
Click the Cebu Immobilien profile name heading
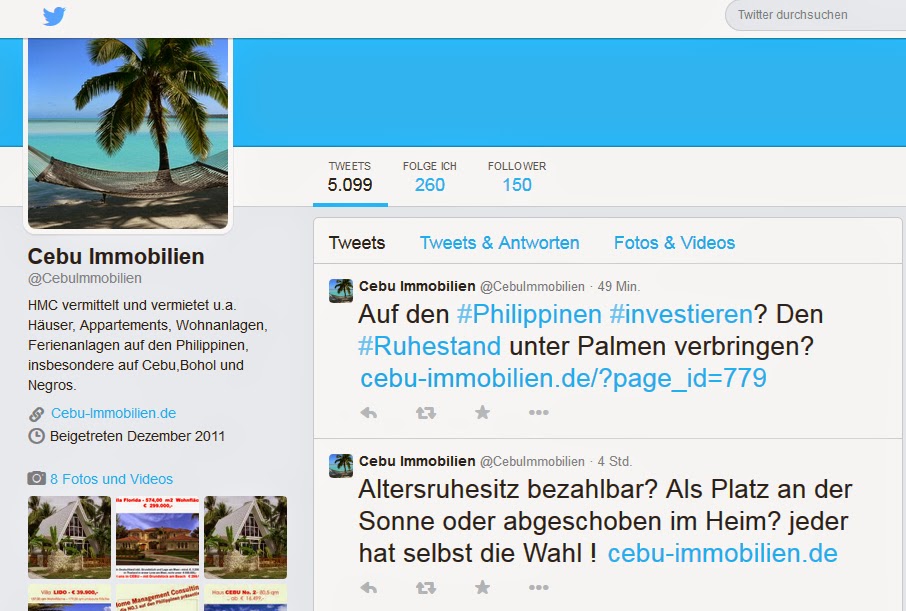116,256
